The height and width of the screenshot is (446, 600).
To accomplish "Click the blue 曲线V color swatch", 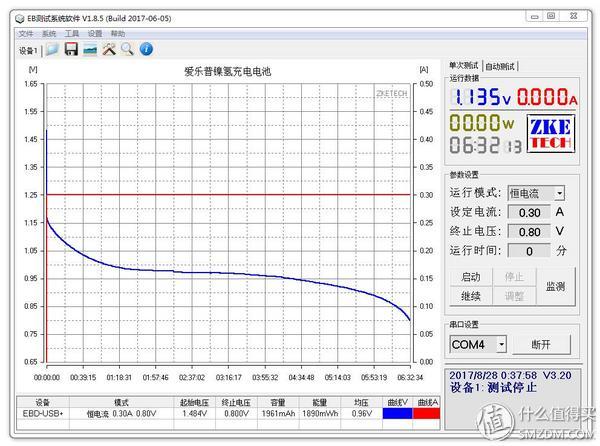I will (x=397, y=412).
